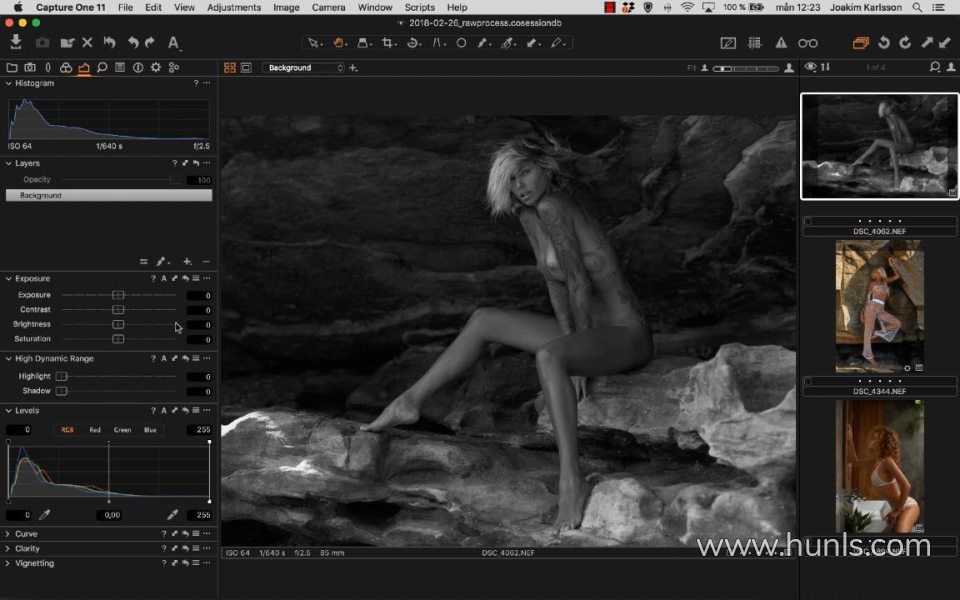Select the Red channel in Levels

tap(95, 430)
